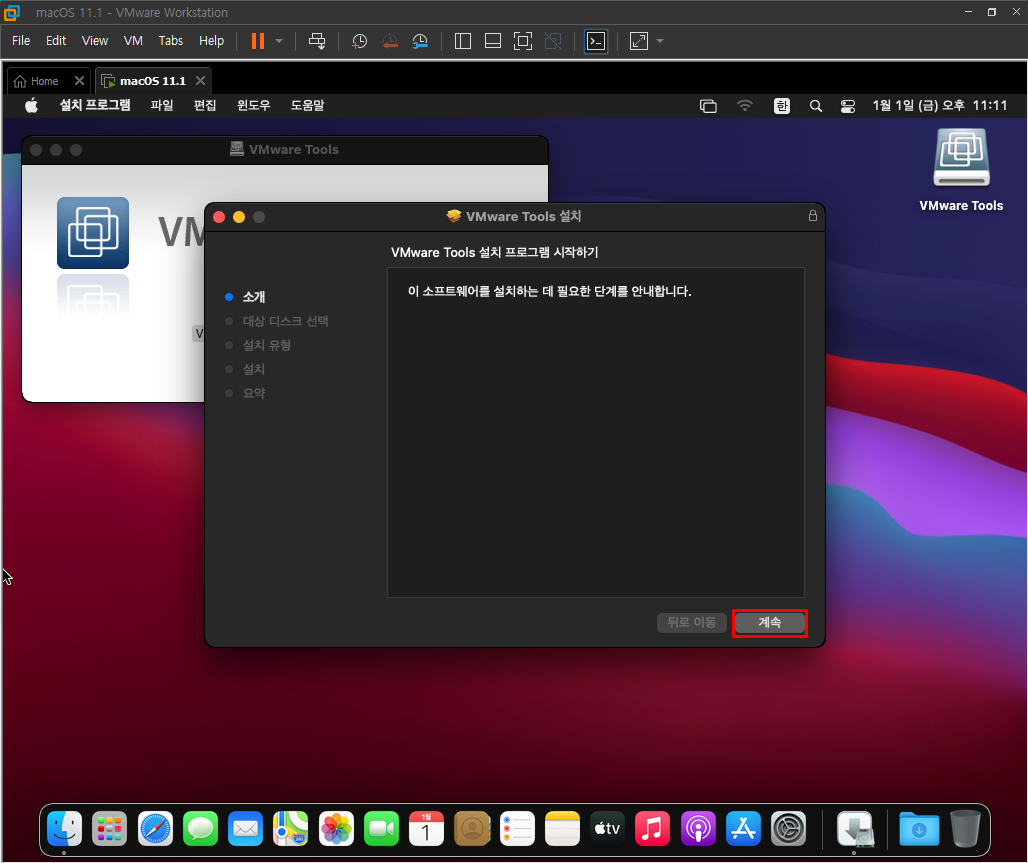
Task: Open VMware View menu
Action: (94, 41)
